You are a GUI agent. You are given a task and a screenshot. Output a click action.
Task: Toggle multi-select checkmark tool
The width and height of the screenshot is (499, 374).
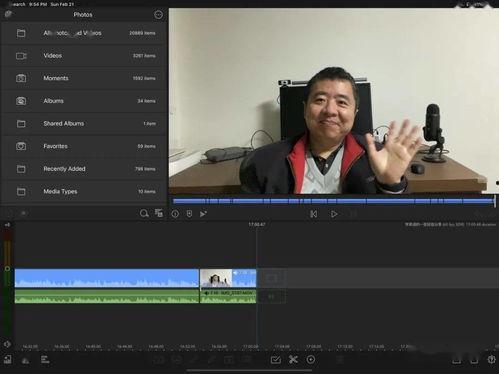(x=276, y=359)
